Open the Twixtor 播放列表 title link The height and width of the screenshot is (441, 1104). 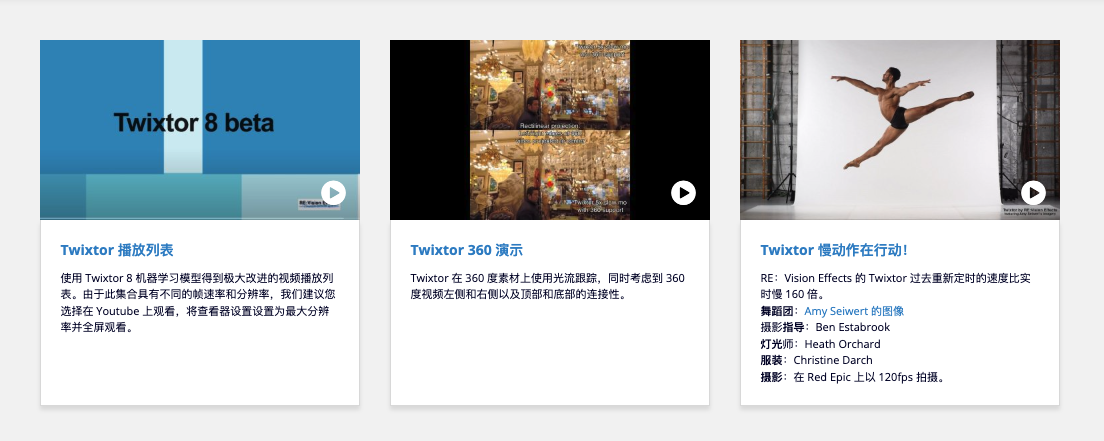click(x=117, y=250)
